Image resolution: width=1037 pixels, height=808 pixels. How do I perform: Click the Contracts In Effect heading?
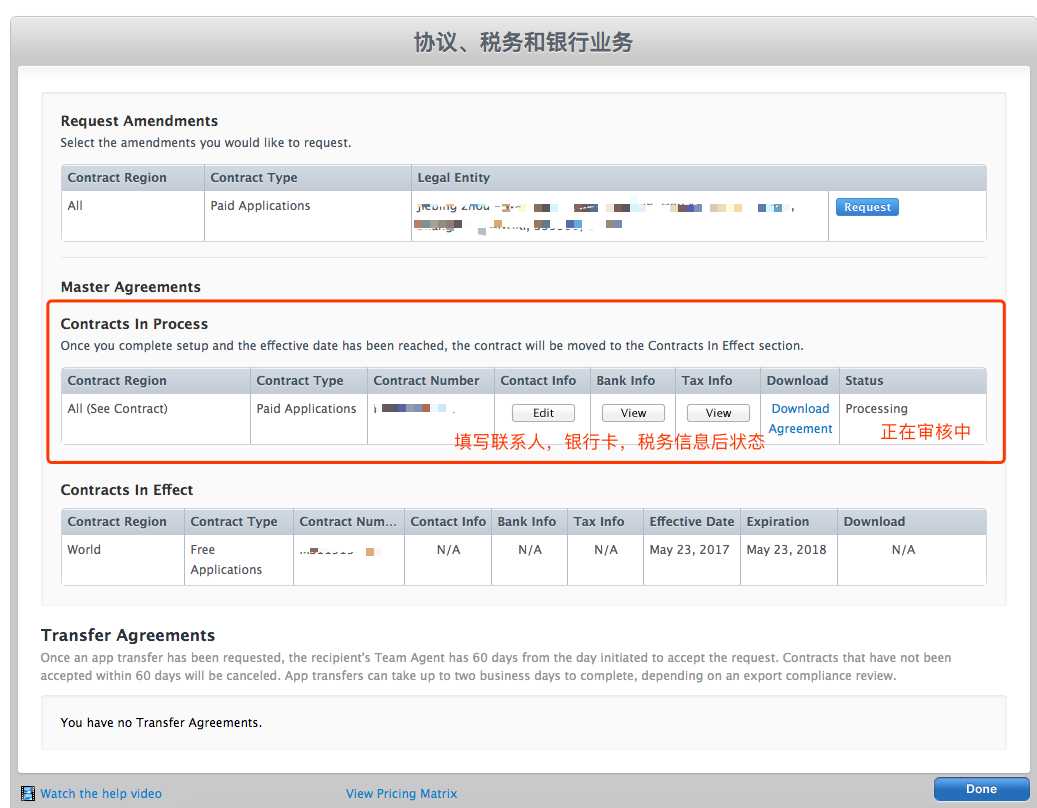pos(126,489)
